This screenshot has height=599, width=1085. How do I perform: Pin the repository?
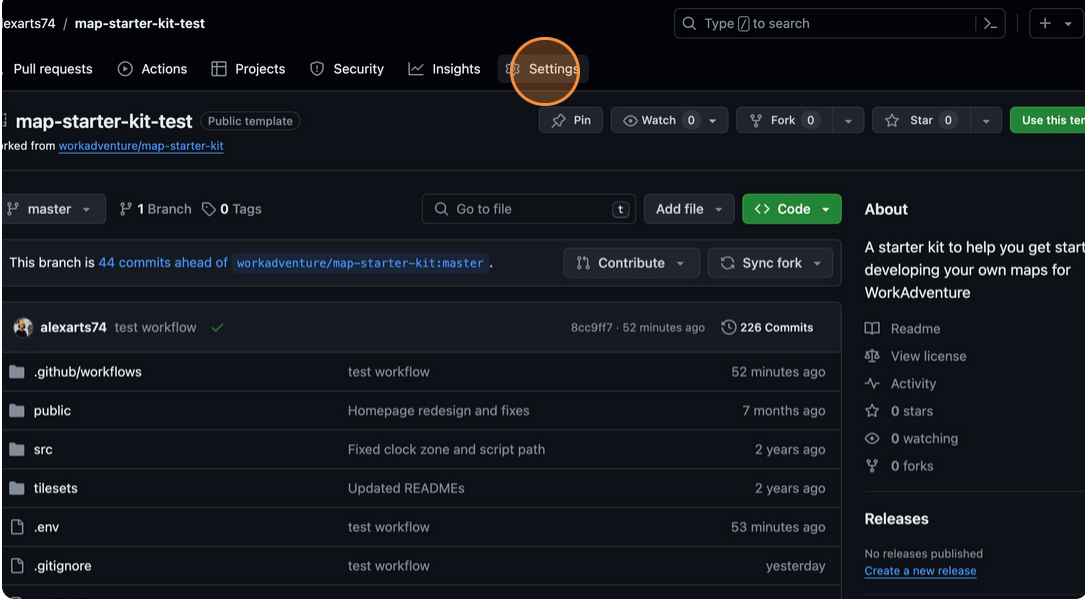pyautogui.click(x=571, y=119)
